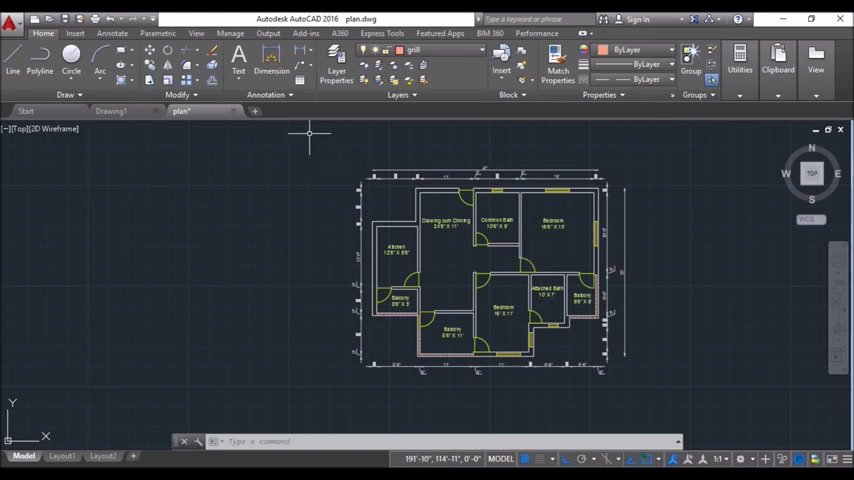
Task: Toggle polar tracking in status bar
Action: pos(582,459)
